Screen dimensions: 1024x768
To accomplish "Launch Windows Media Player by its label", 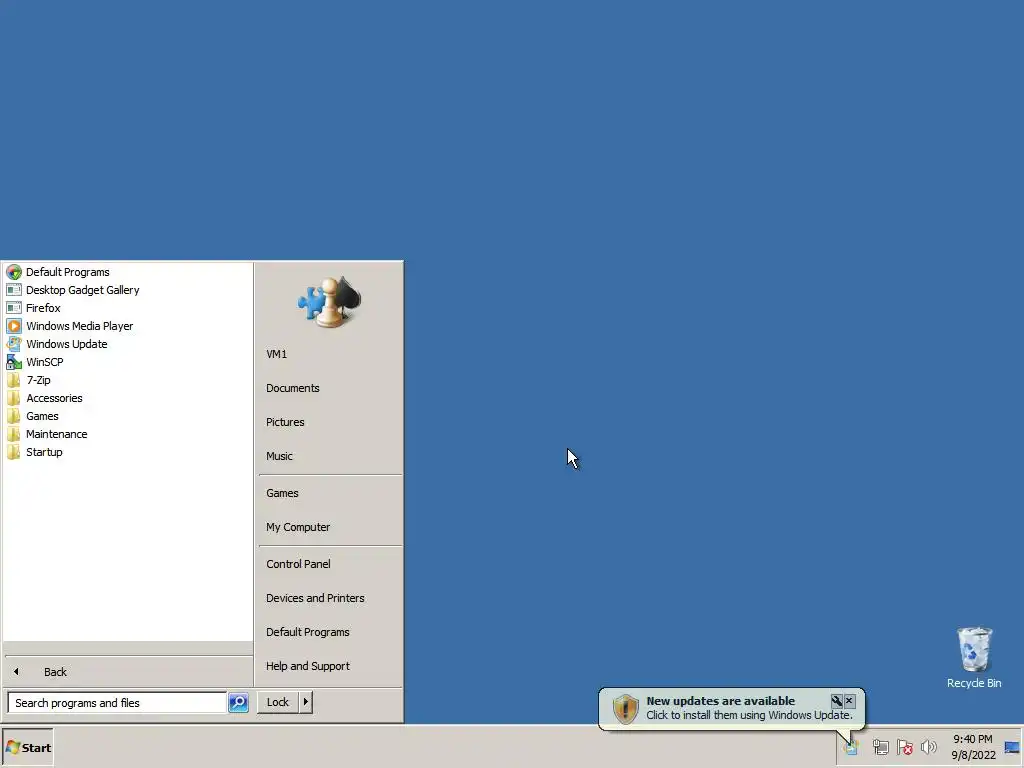I will click(80, 326).
